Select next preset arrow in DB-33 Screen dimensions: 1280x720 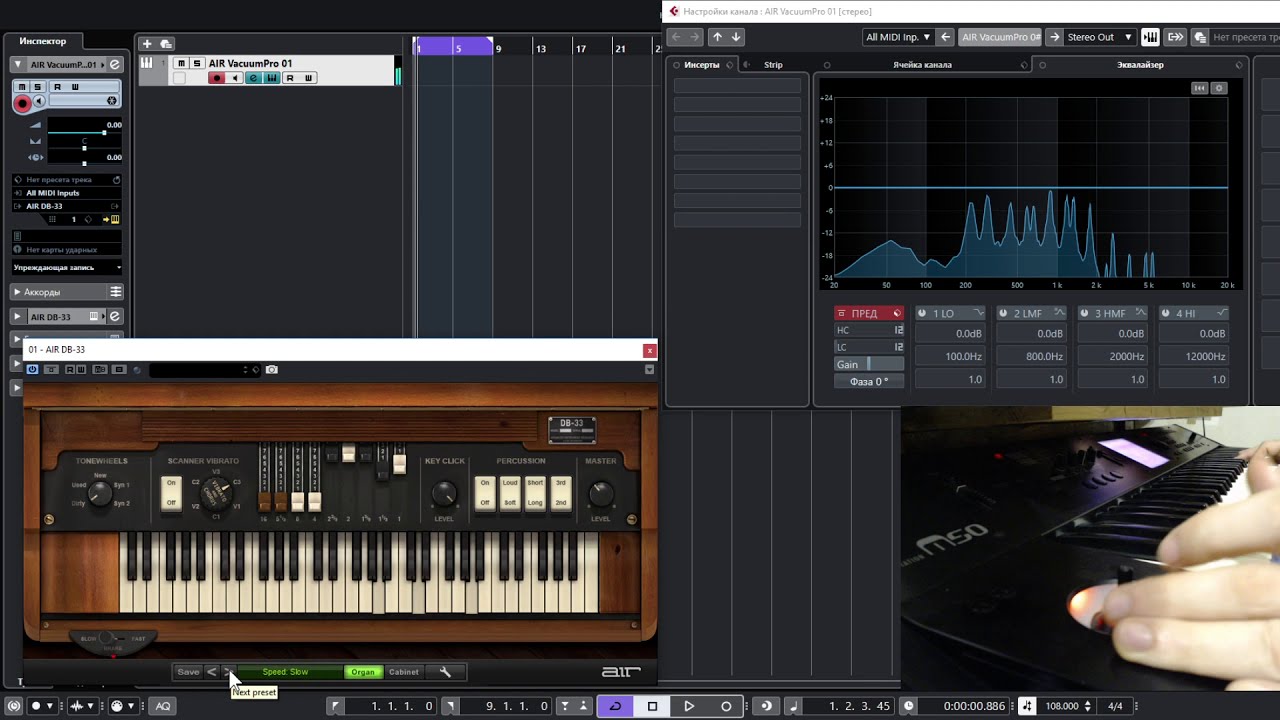(x=228, y=672)
